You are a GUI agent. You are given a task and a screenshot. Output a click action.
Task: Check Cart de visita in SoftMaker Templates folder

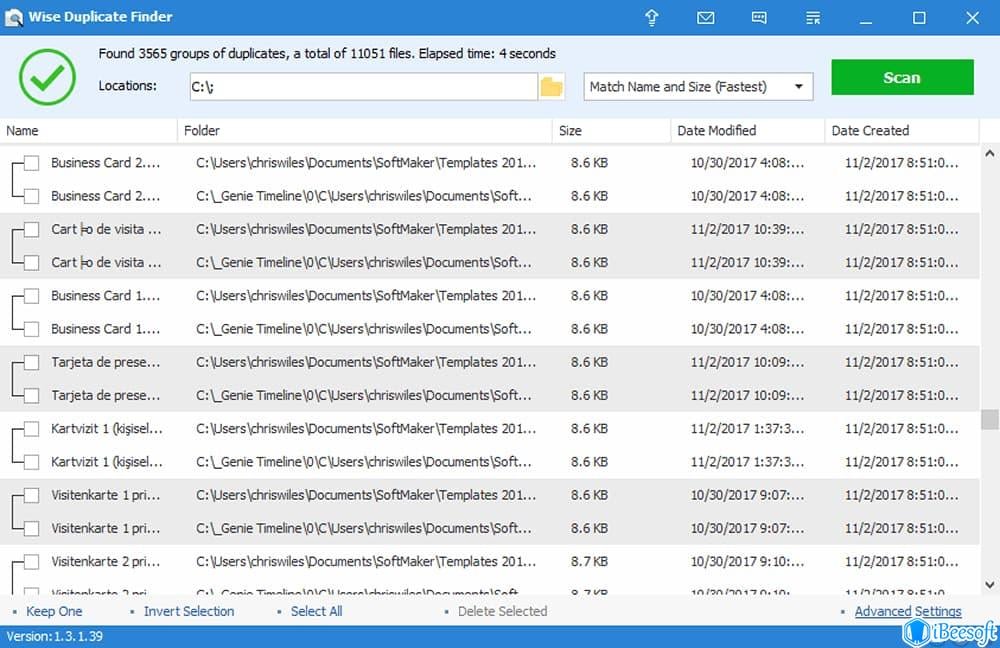point(31,229)
